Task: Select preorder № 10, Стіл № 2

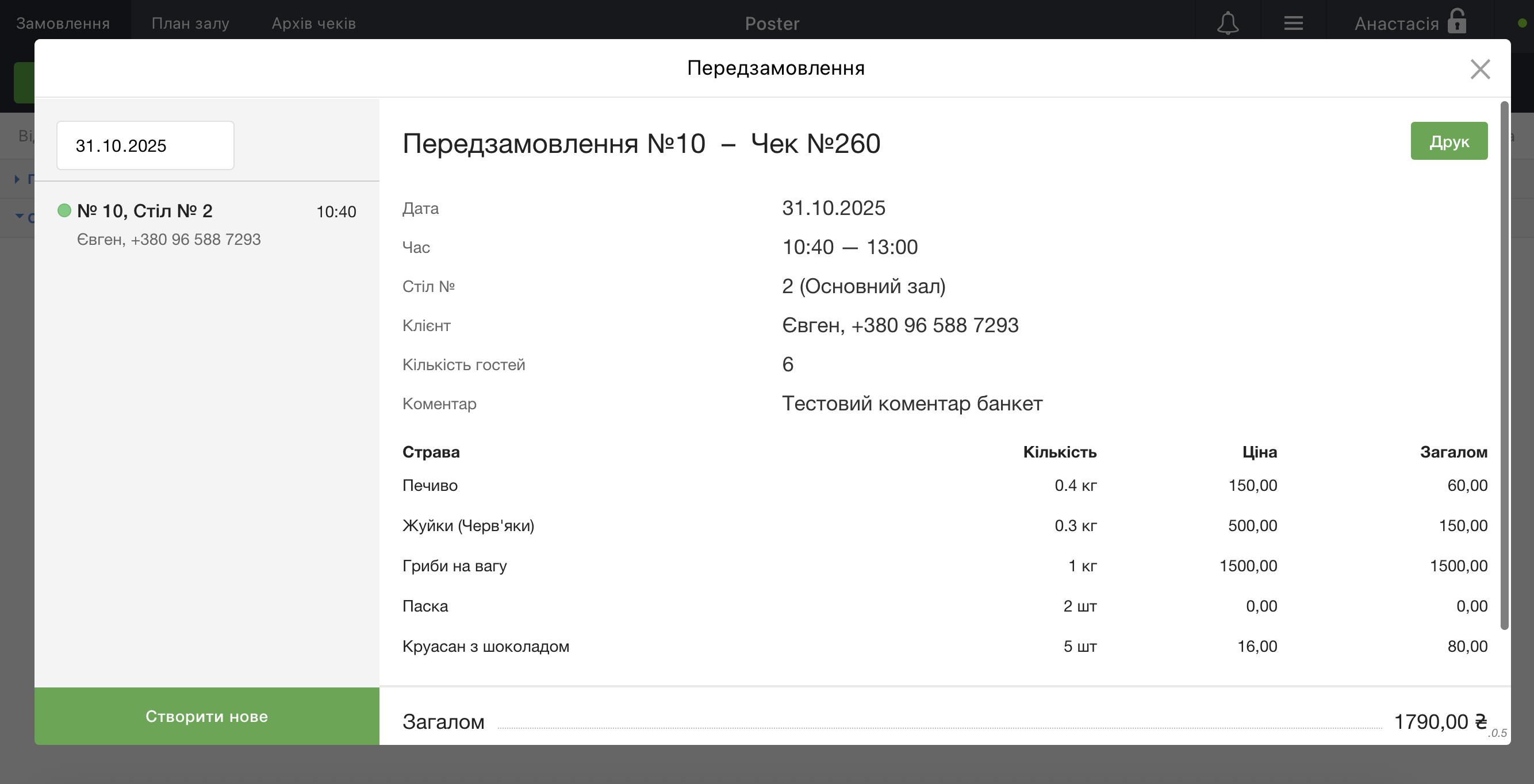Action: pyautogui.click(x=145, y=211)
